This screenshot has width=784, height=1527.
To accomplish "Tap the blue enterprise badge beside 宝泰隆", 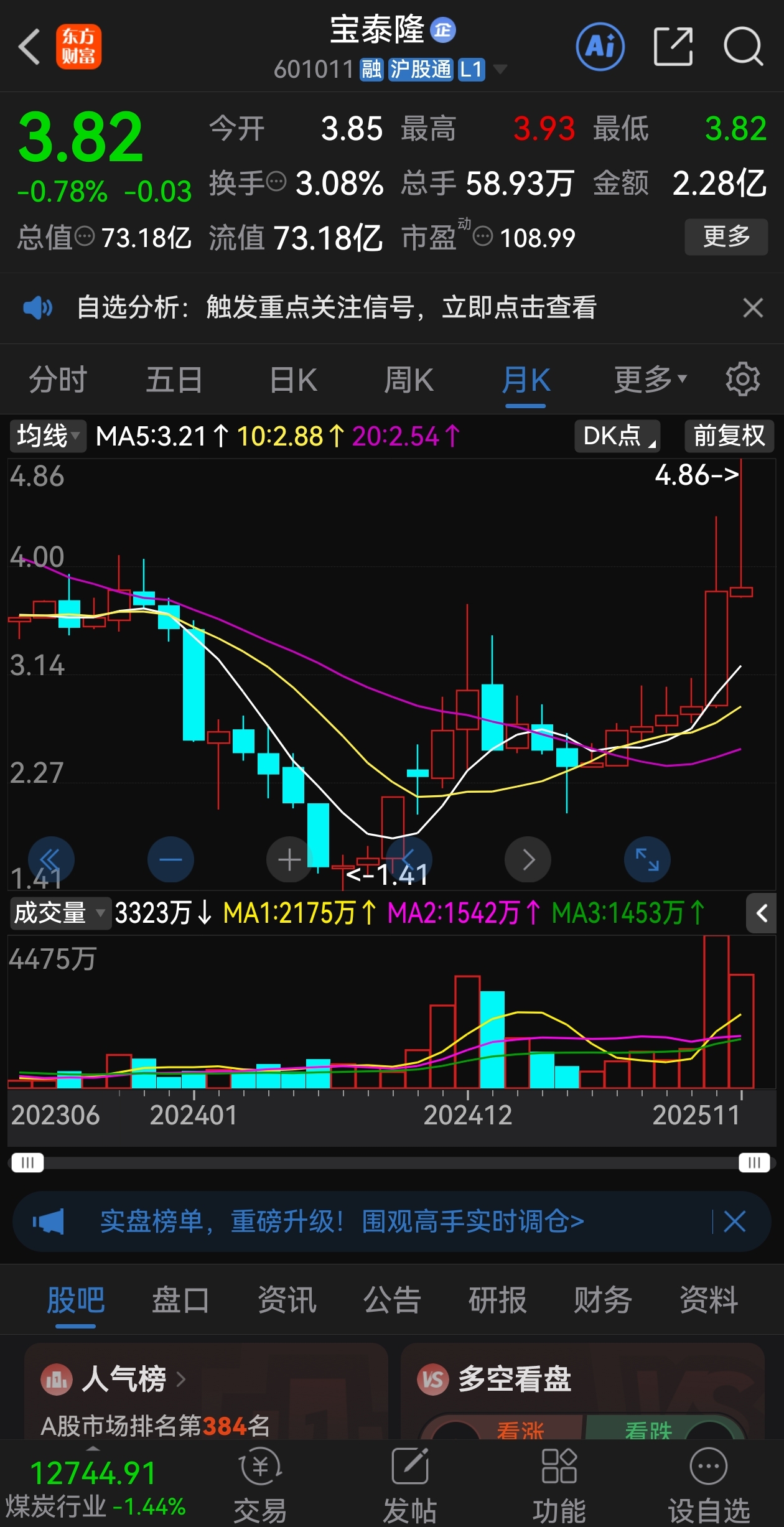I will pos(443,30).
